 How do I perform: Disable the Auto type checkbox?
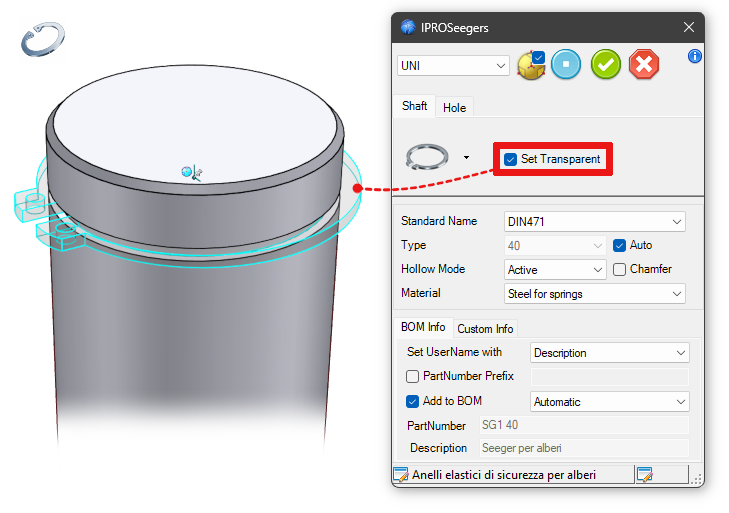619,245
